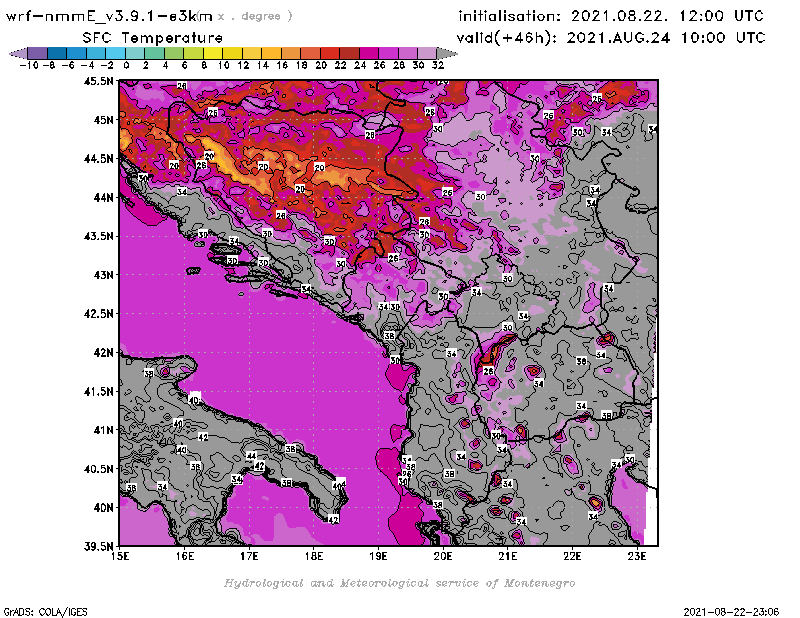Click the 42.5N latitude axis label

[99, 314]
